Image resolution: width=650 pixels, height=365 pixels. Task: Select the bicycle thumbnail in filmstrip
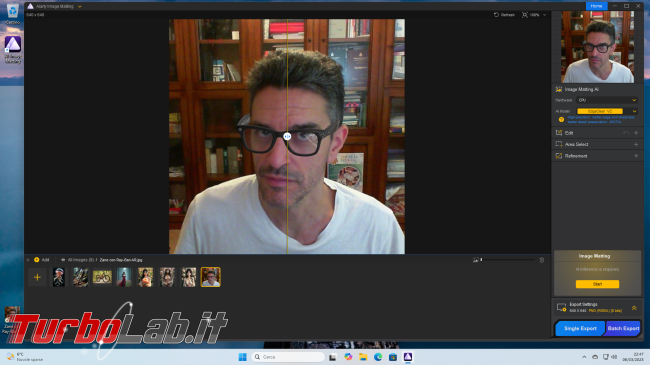(102, 277)
